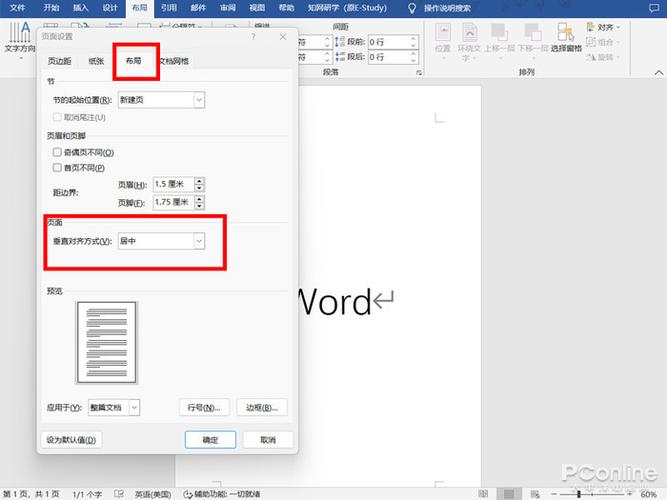667x500 pixels.
Task: Open the 帮助 (Help) ribbon tab
Action: pyautogui.click(x=286, y=8)
